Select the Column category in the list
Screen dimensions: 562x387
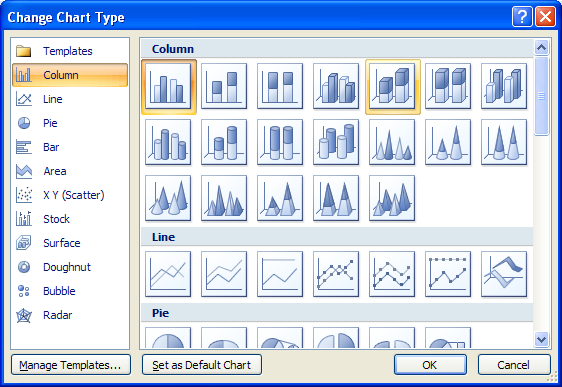click(70, 75)
